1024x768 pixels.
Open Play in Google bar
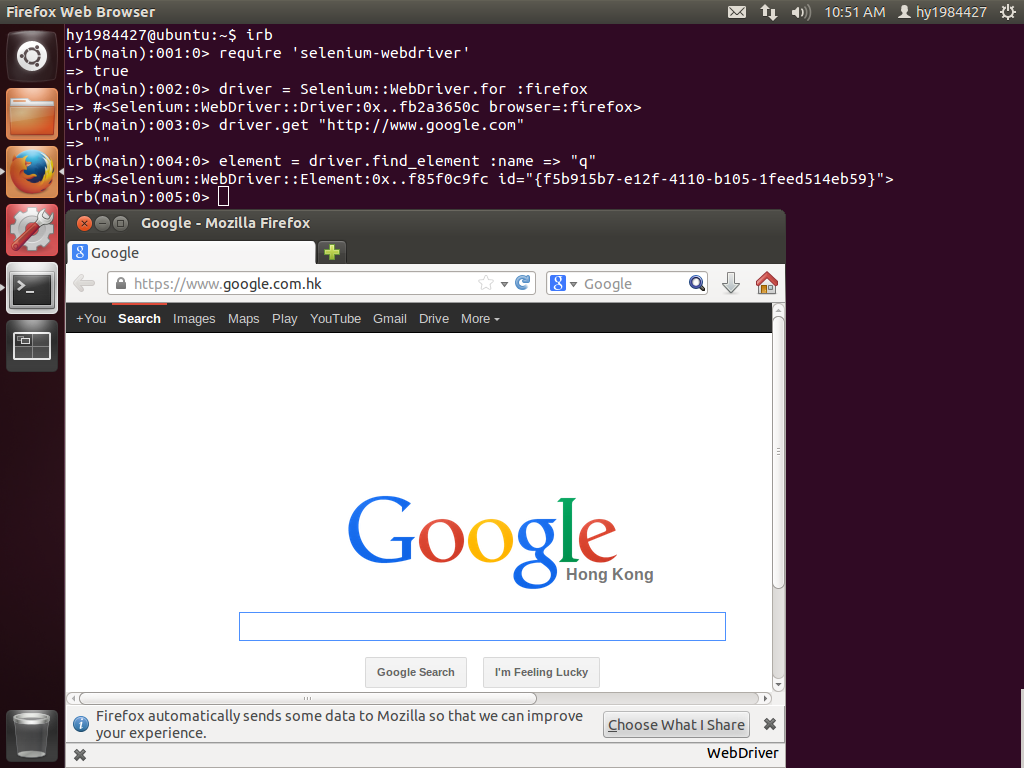click(285, 319)
